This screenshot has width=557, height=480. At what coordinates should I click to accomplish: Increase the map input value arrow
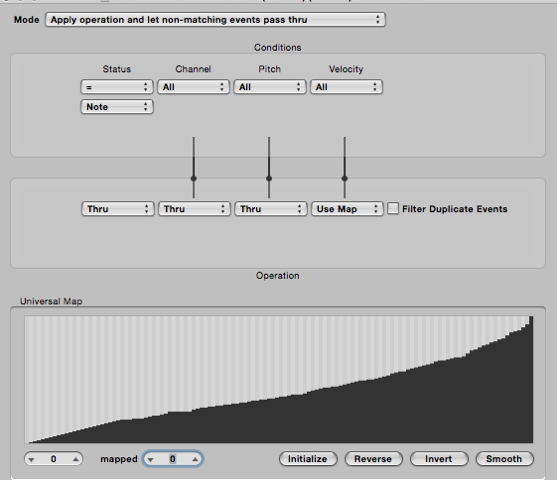[75, 459]
